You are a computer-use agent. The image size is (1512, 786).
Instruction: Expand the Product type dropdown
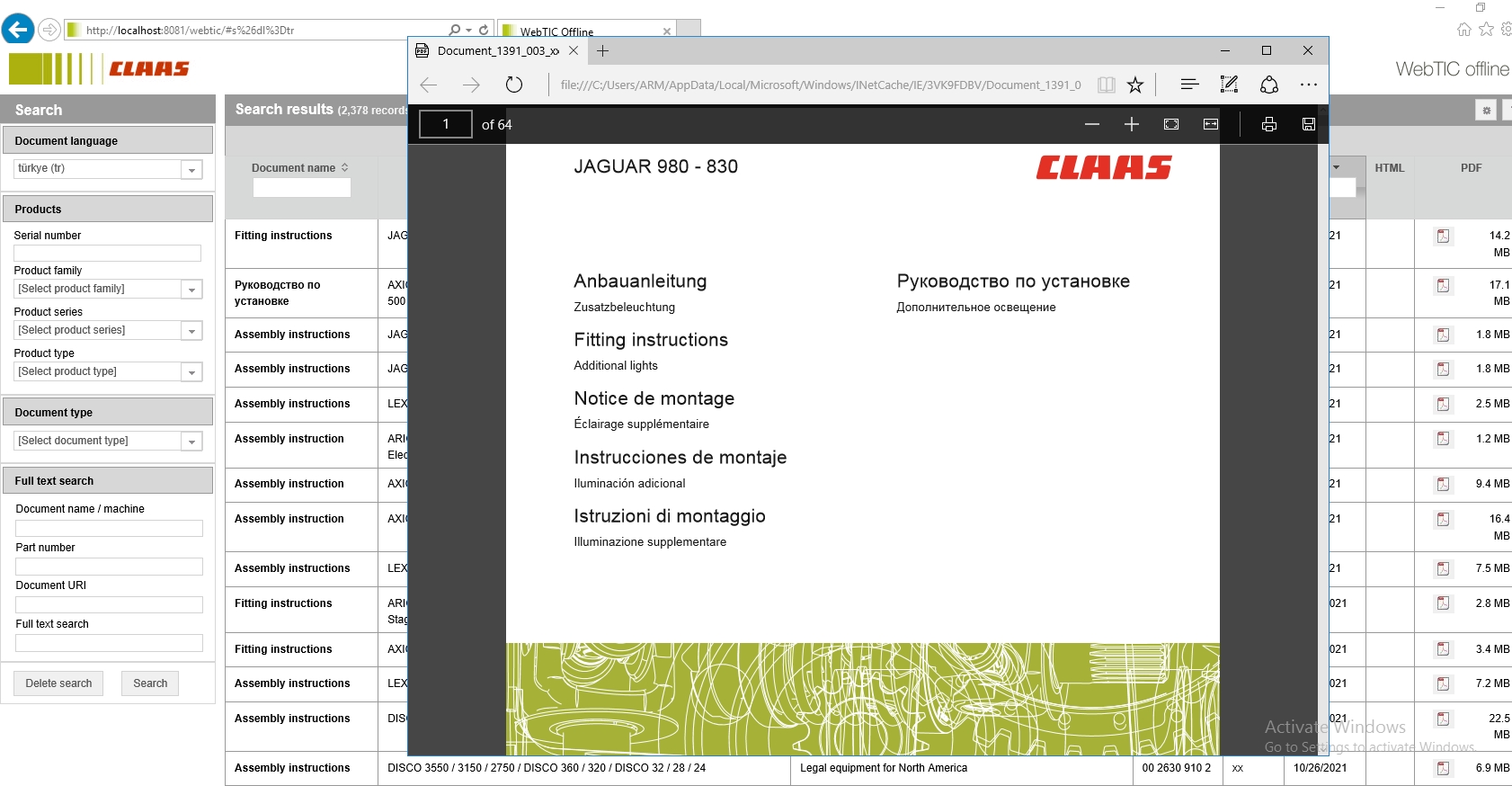(x=191, y=371)
